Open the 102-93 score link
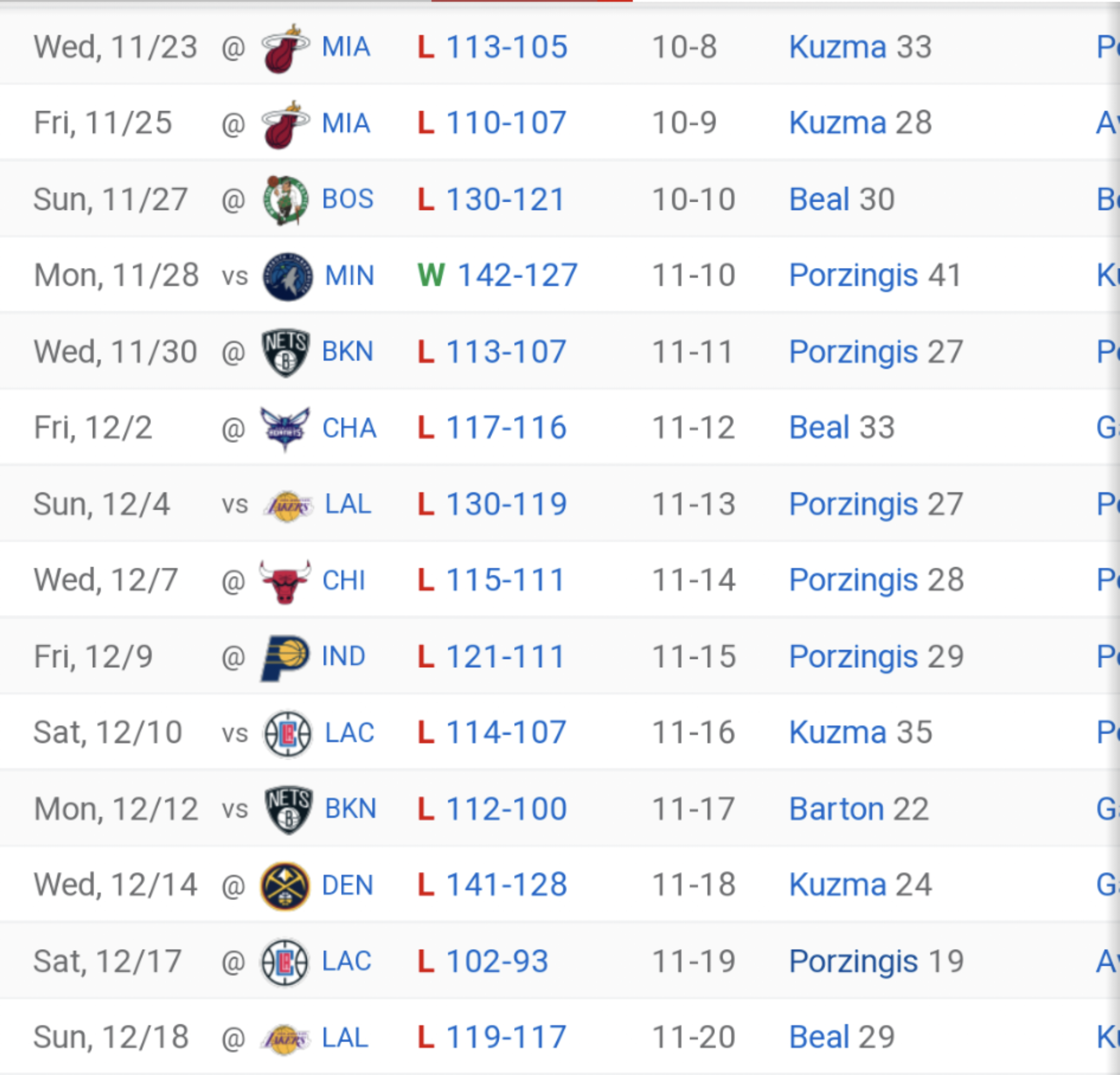 [x=497, y=961]
